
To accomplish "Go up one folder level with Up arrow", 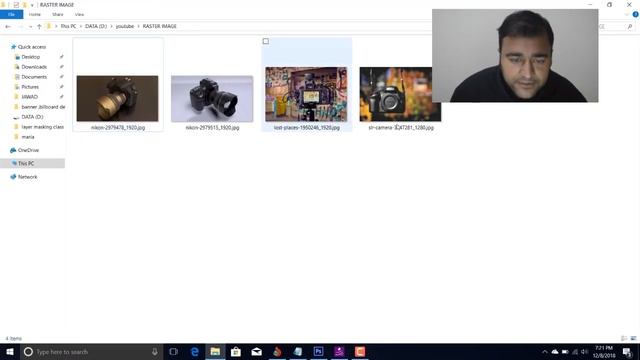I will [x=39, y=27].
